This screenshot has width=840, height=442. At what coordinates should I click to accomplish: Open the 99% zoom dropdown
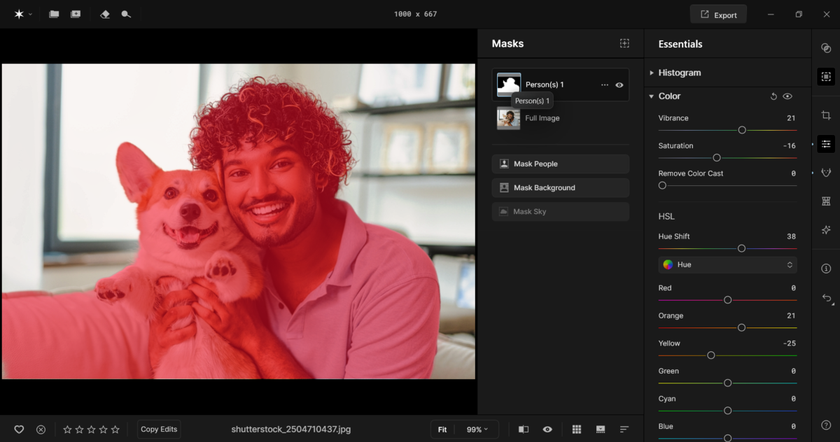pos(477,429)
